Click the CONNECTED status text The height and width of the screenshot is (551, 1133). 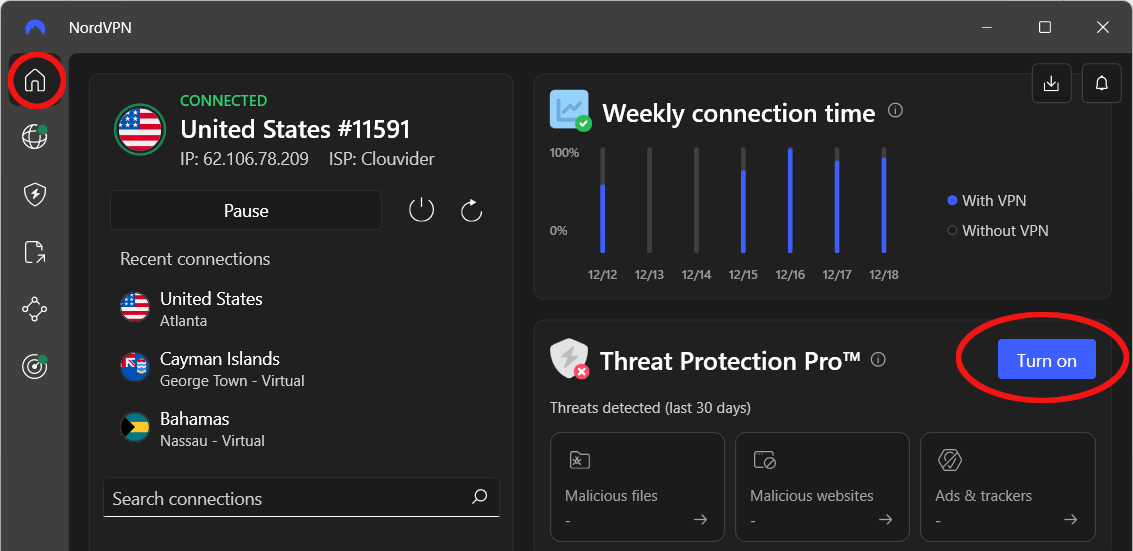[223, 100]
